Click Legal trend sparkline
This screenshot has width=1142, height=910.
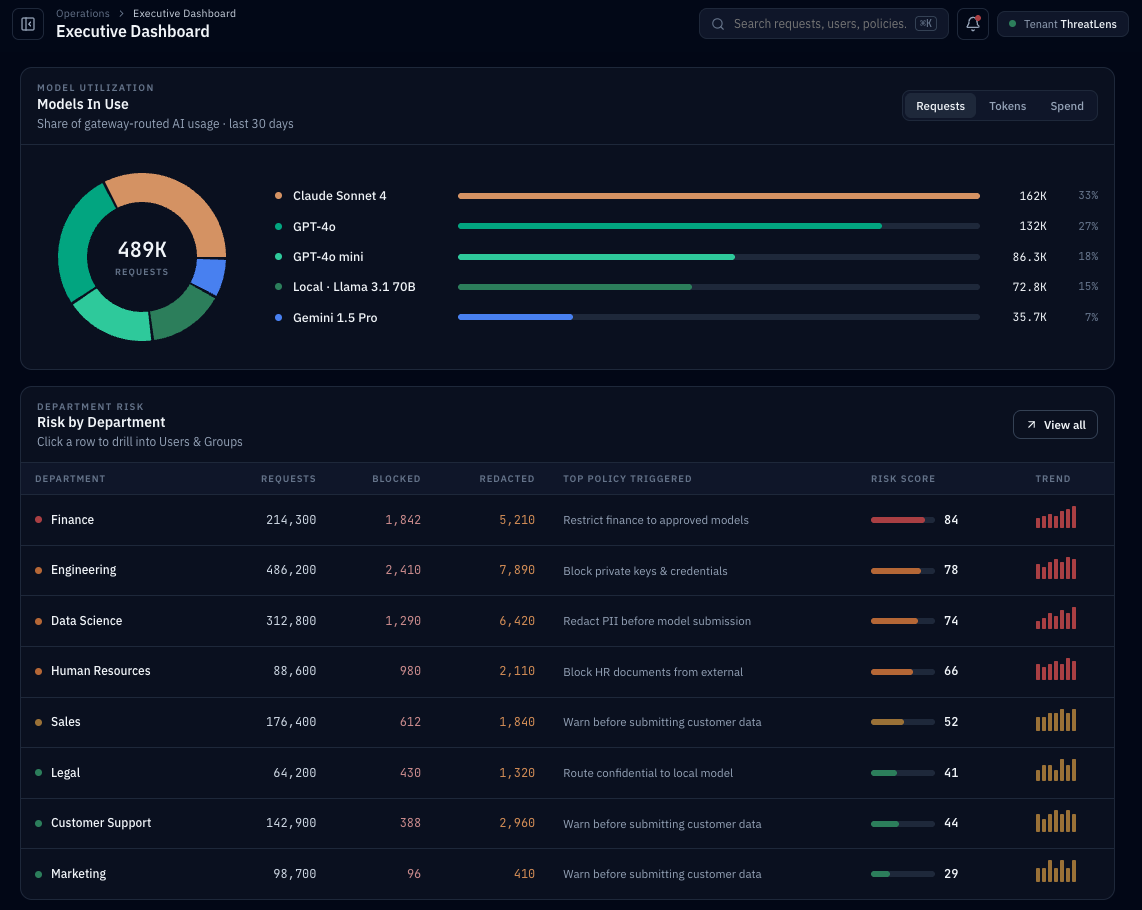click(x=1055, y=770)
